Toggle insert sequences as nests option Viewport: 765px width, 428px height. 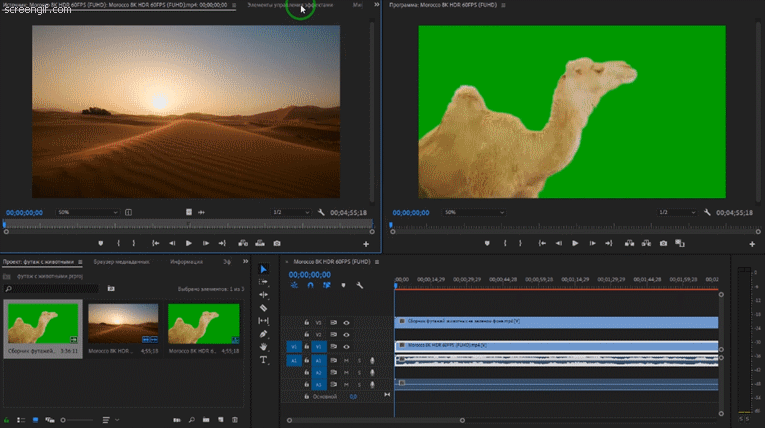pos(294,285)
